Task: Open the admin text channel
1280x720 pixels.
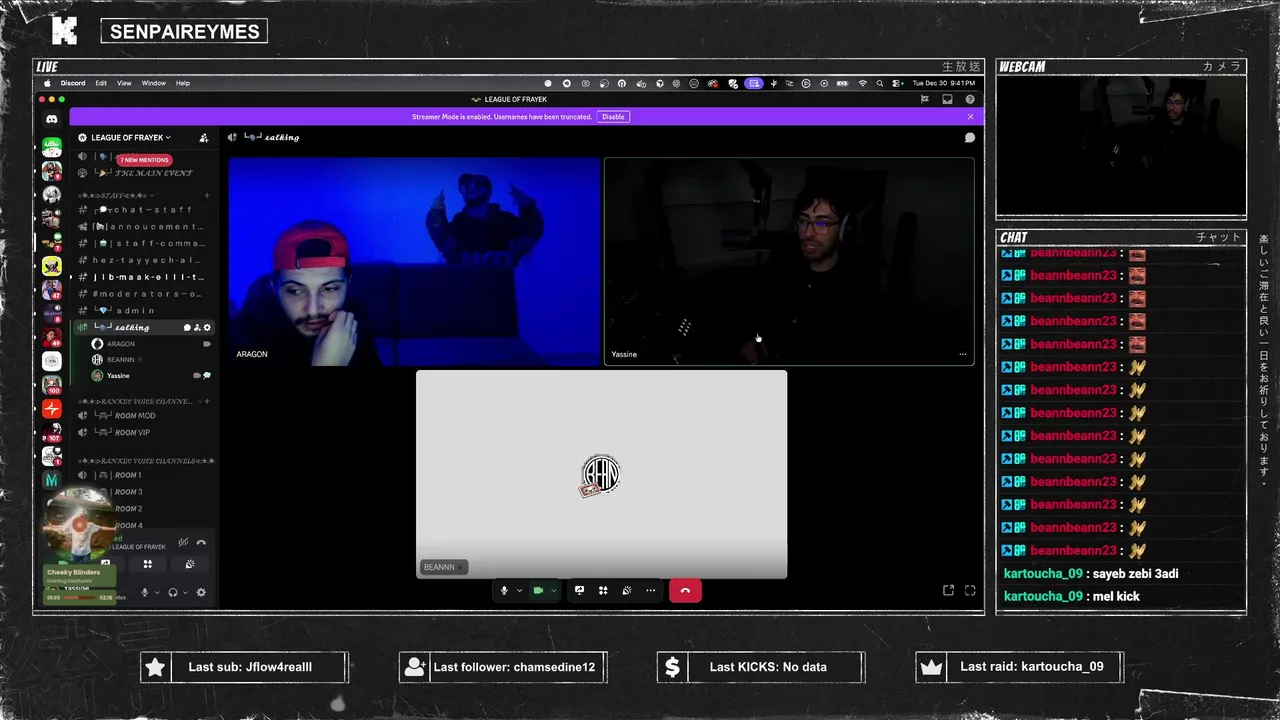Action: pyautogui.click(x=143, y=311)
